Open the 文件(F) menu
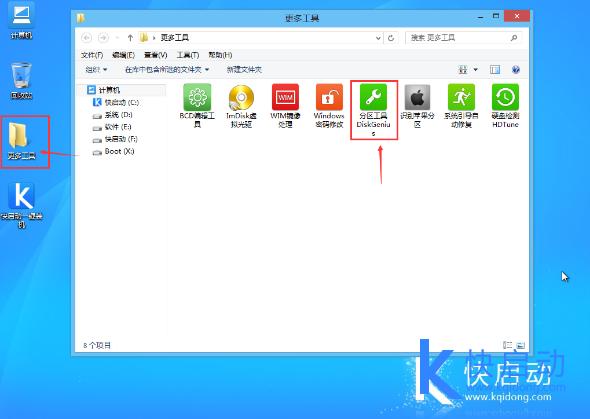Image resolution: width=590 pixels, height=419 pixels. 92,55
